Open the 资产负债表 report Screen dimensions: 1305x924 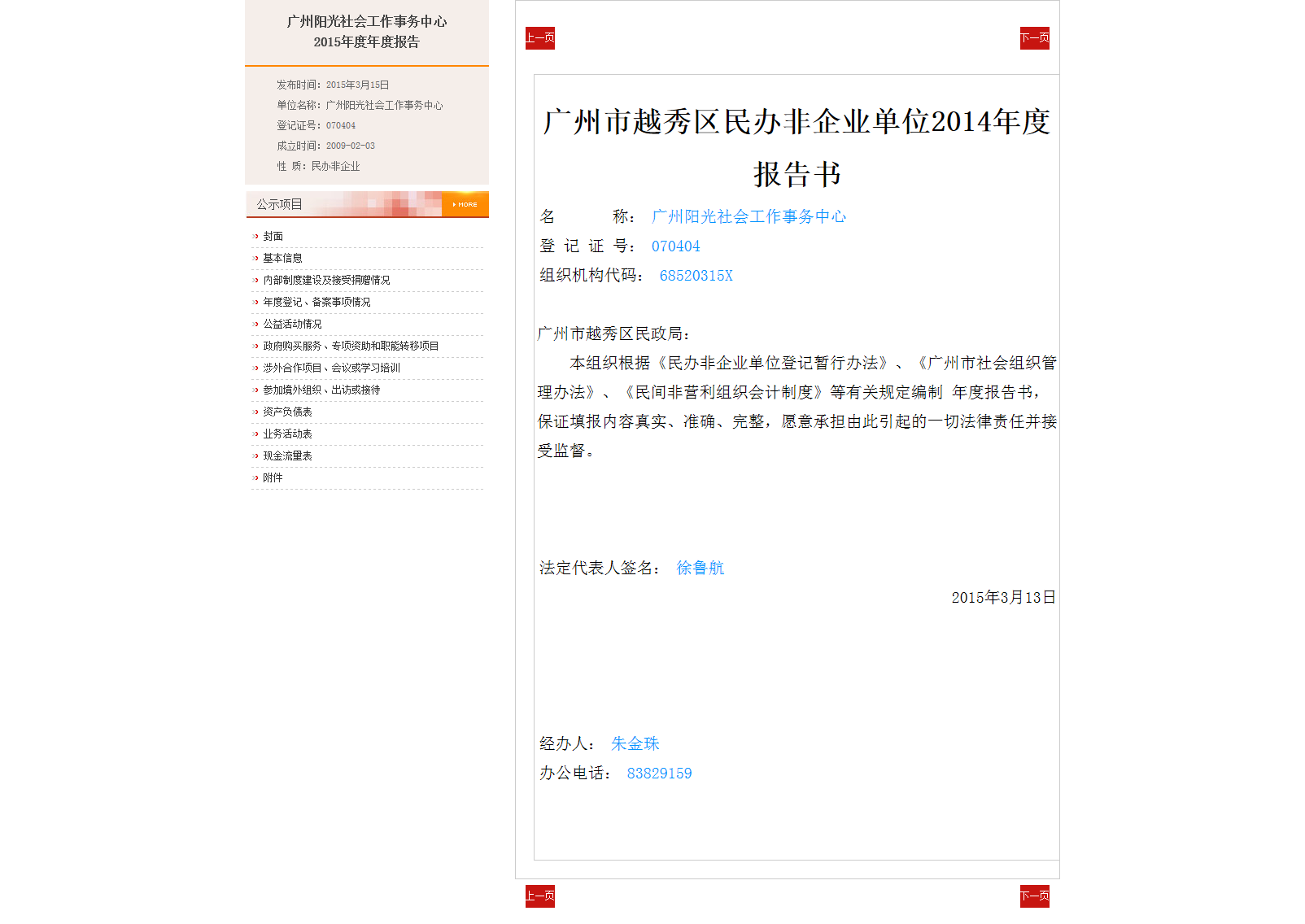point(286,412)
